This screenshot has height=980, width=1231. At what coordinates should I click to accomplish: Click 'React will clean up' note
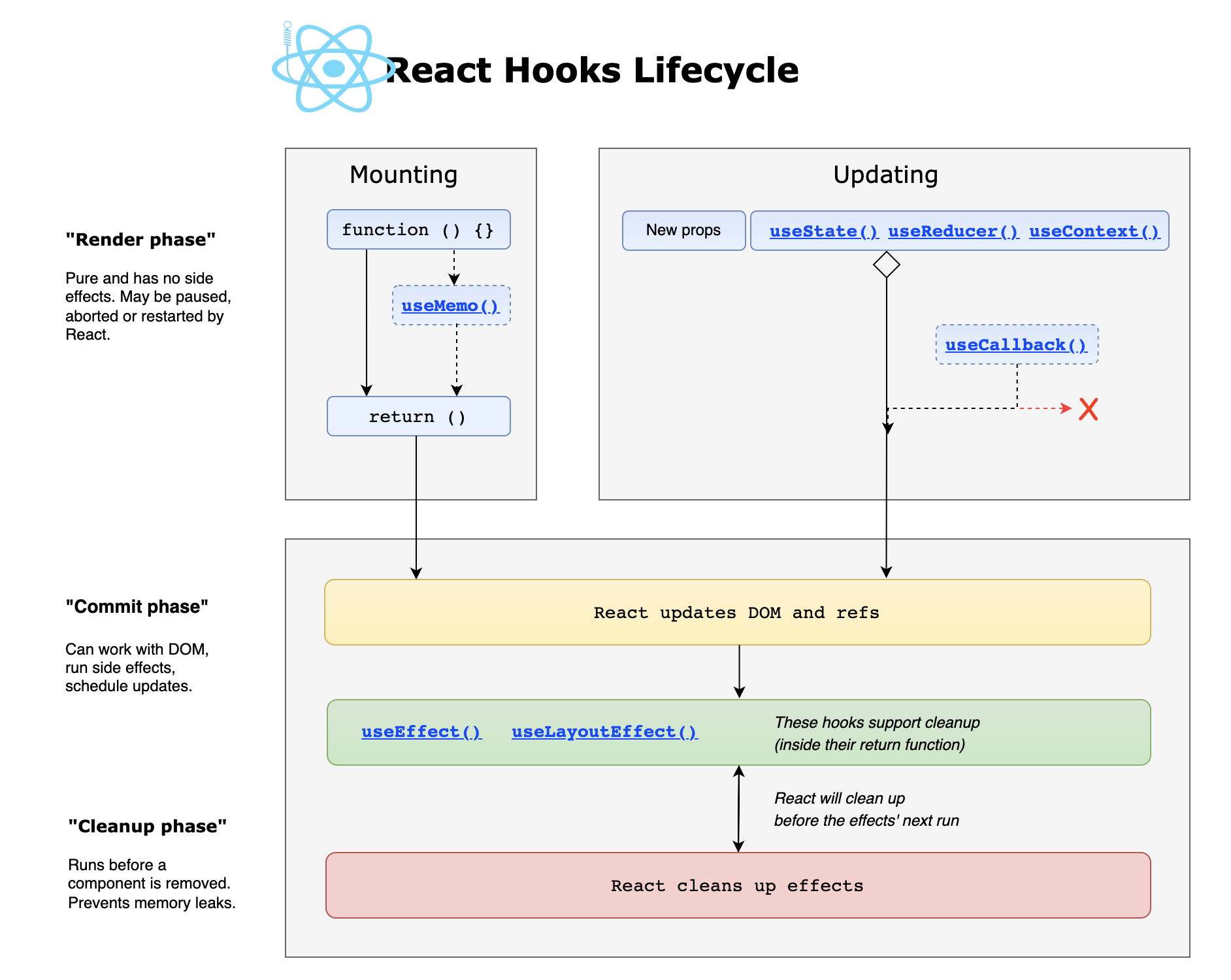click(x=866, y=809)
